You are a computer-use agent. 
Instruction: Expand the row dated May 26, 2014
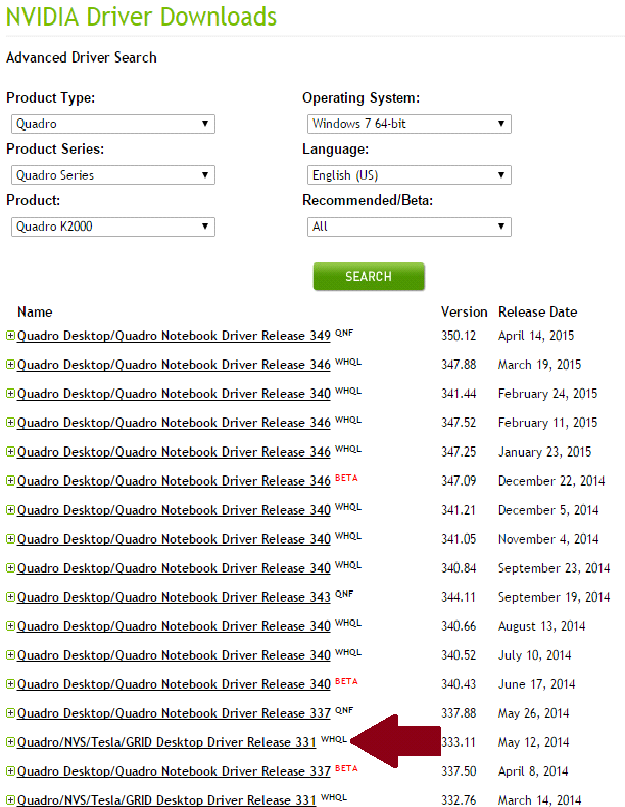point(11,714)
